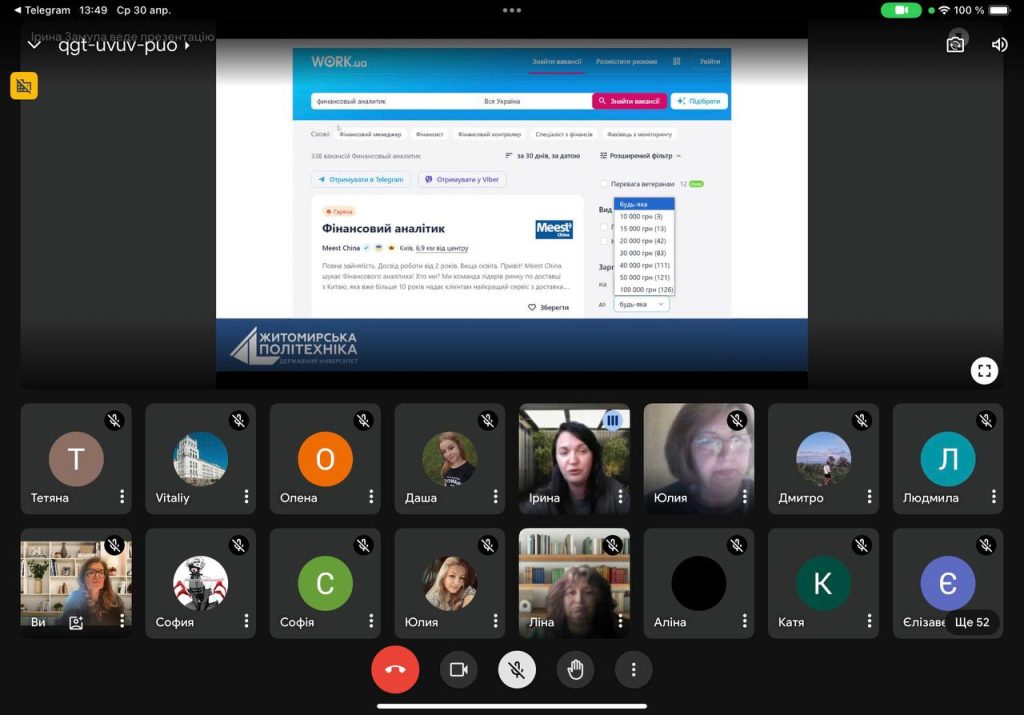The height and width of the screenshot is (715, 1024).
Task: Select Тетяна's participant tile
Action: click(76, 458)
